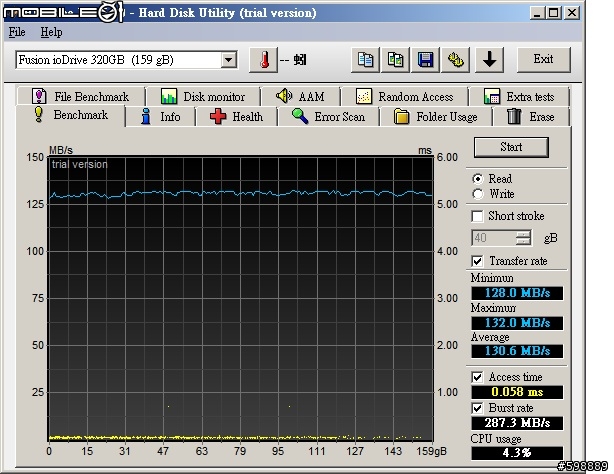Open the Folder Usage tab
Image resolution: width=614 pixels, height=474 pixels.
pos(436,117)
